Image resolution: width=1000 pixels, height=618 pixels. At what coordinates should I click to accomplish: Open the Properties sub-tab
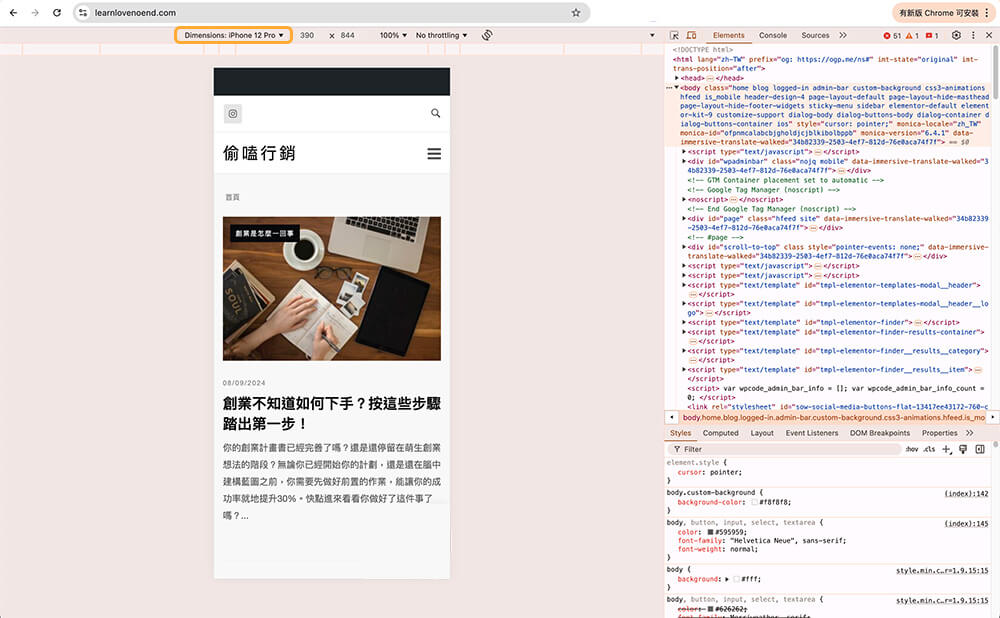(x=939, y=433)
